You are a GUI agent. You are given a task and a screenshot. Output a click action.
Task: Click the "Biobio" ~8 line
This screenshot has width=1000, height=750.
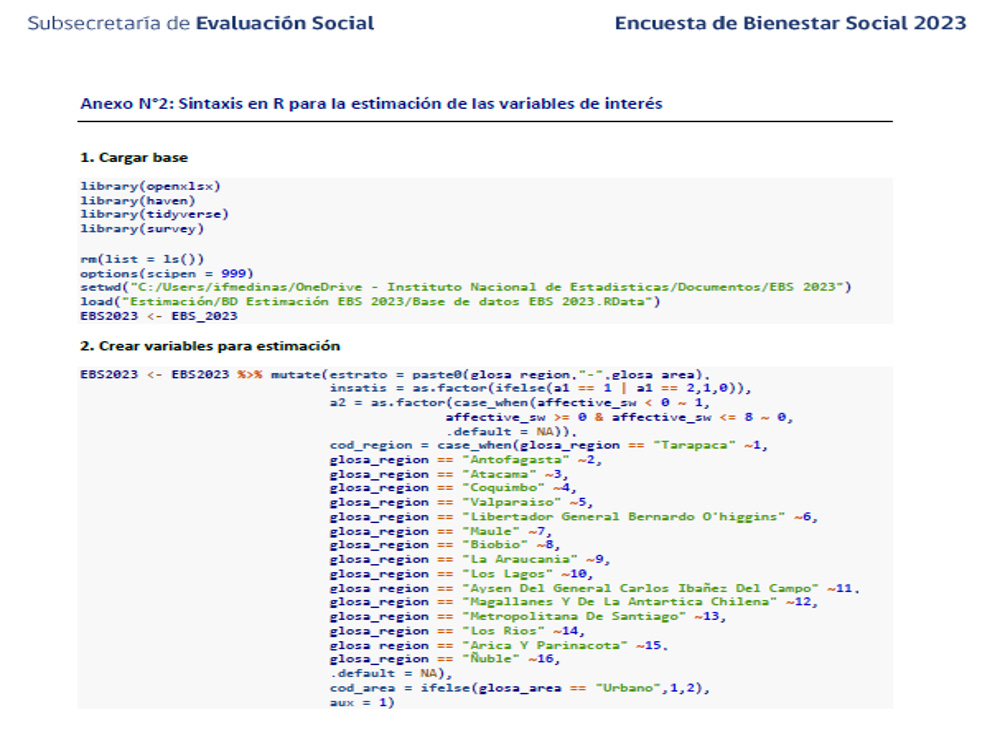coord(445,545)
